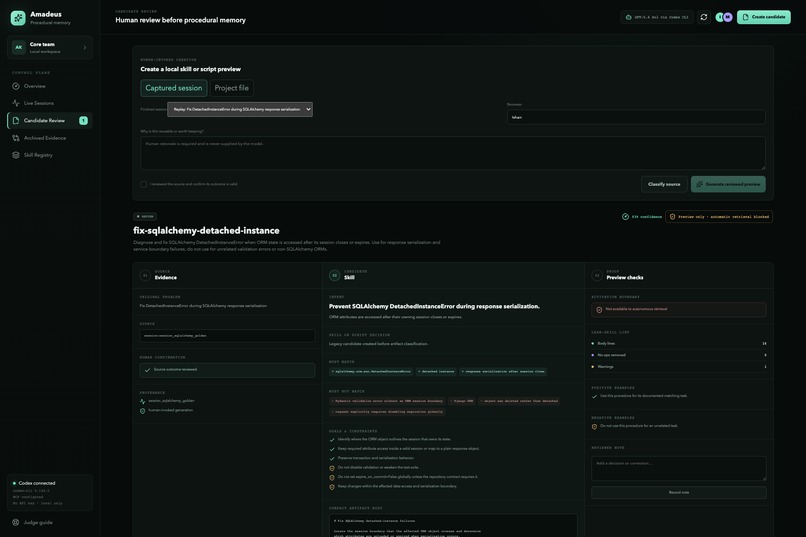Viewport: 806px width, 537px height.
Task: Click the robot icon in model badge
Action: (x=628, y=17)
